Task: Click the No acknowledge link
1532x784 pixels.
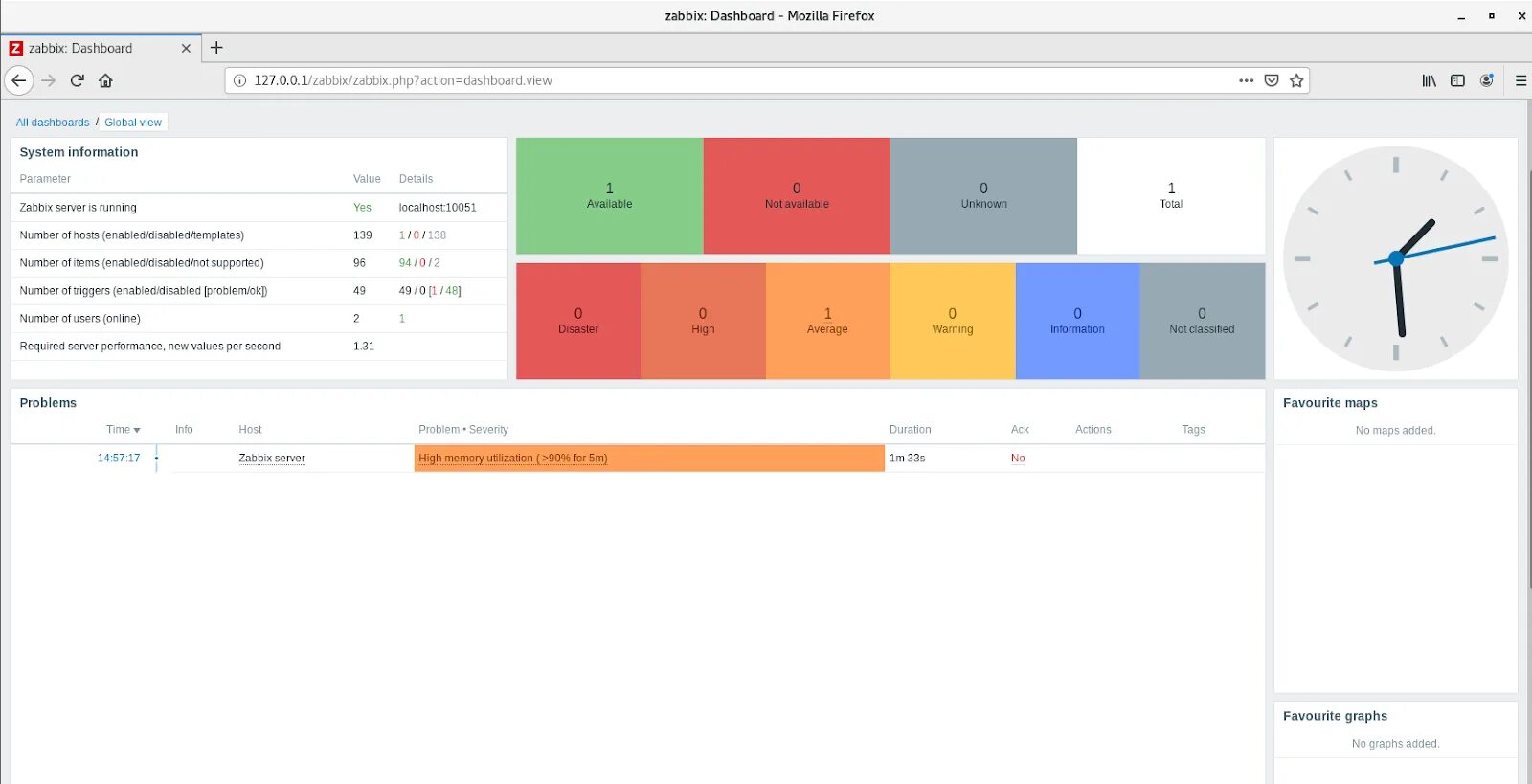Action: coord(1018,459)
